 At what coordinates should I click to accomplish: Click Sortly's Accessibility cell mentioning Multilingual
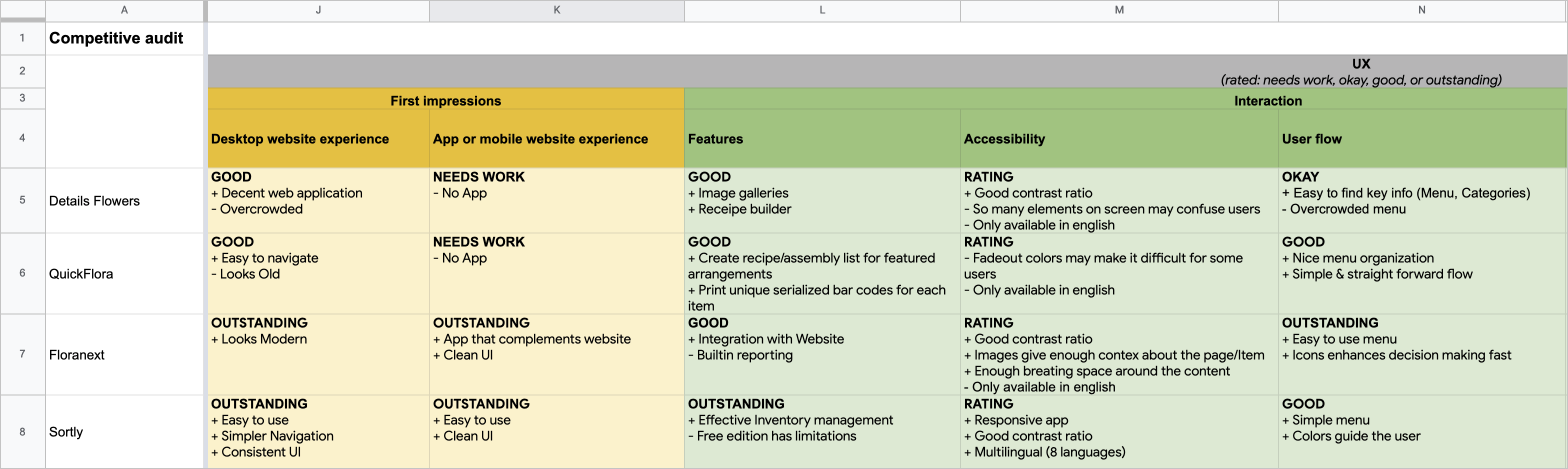pos(1119,432)
